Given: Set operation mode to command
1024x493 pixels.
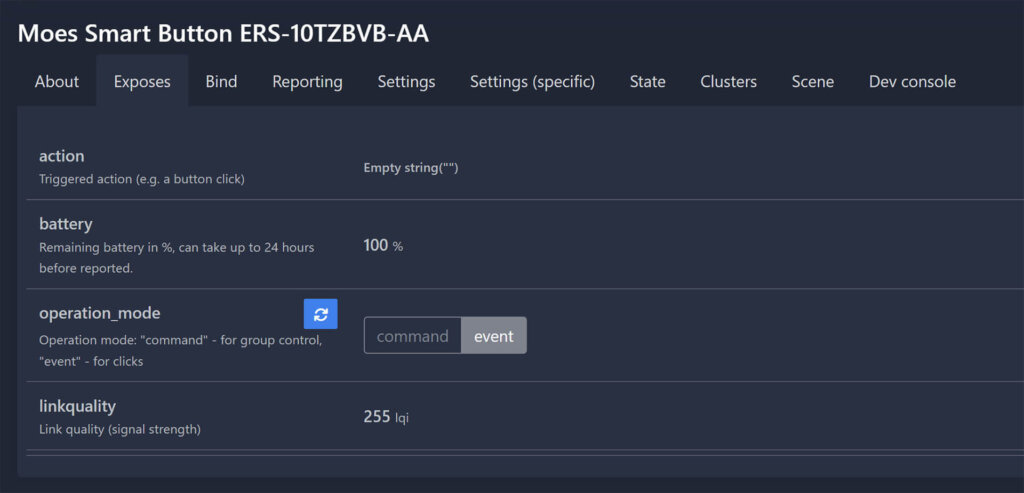Looking at the screenshot, I should click(x=413, y=336).
